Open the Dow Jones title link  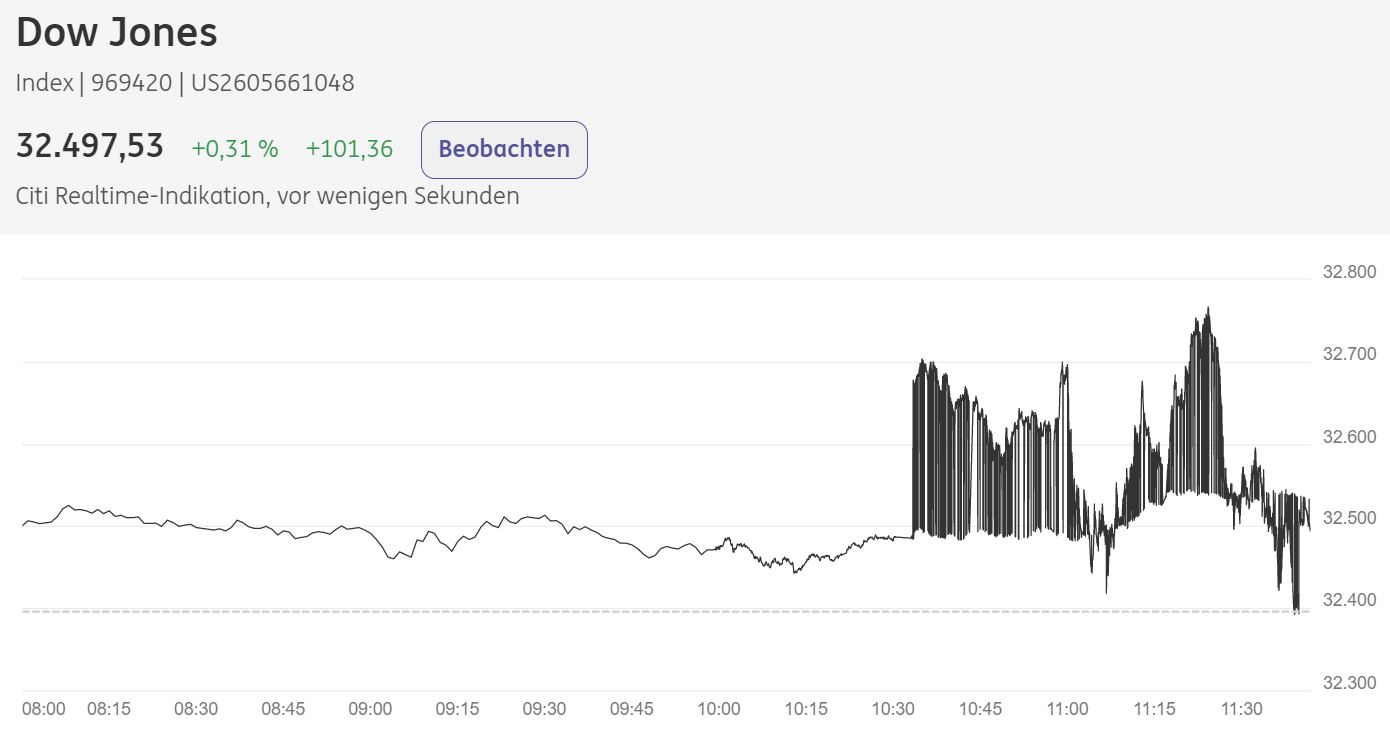115,31
